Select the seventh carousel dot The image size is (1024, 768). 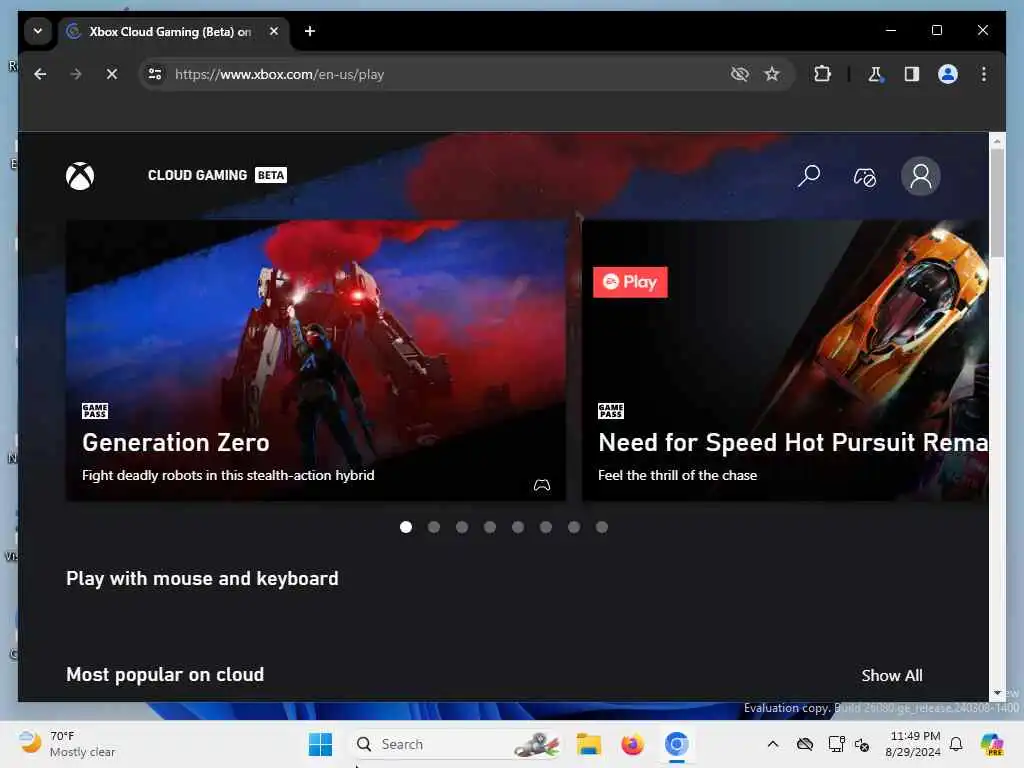tap(574, 527)
